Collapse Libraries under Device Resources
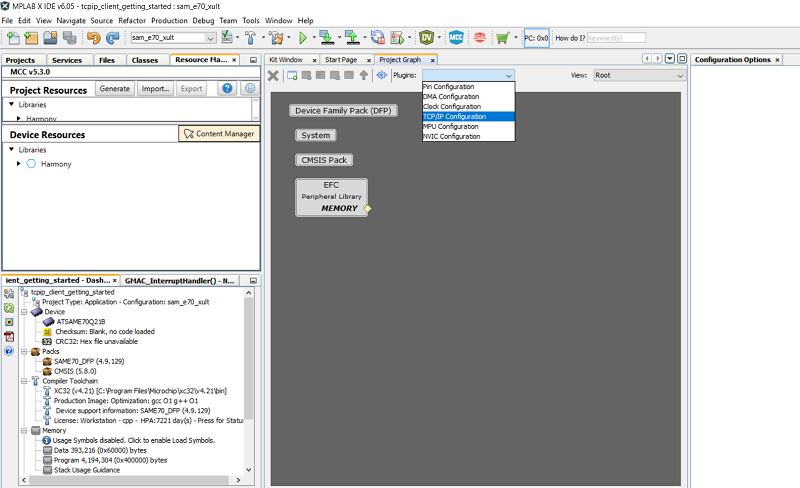Viewport: 800px width, 488px height. 11,150
